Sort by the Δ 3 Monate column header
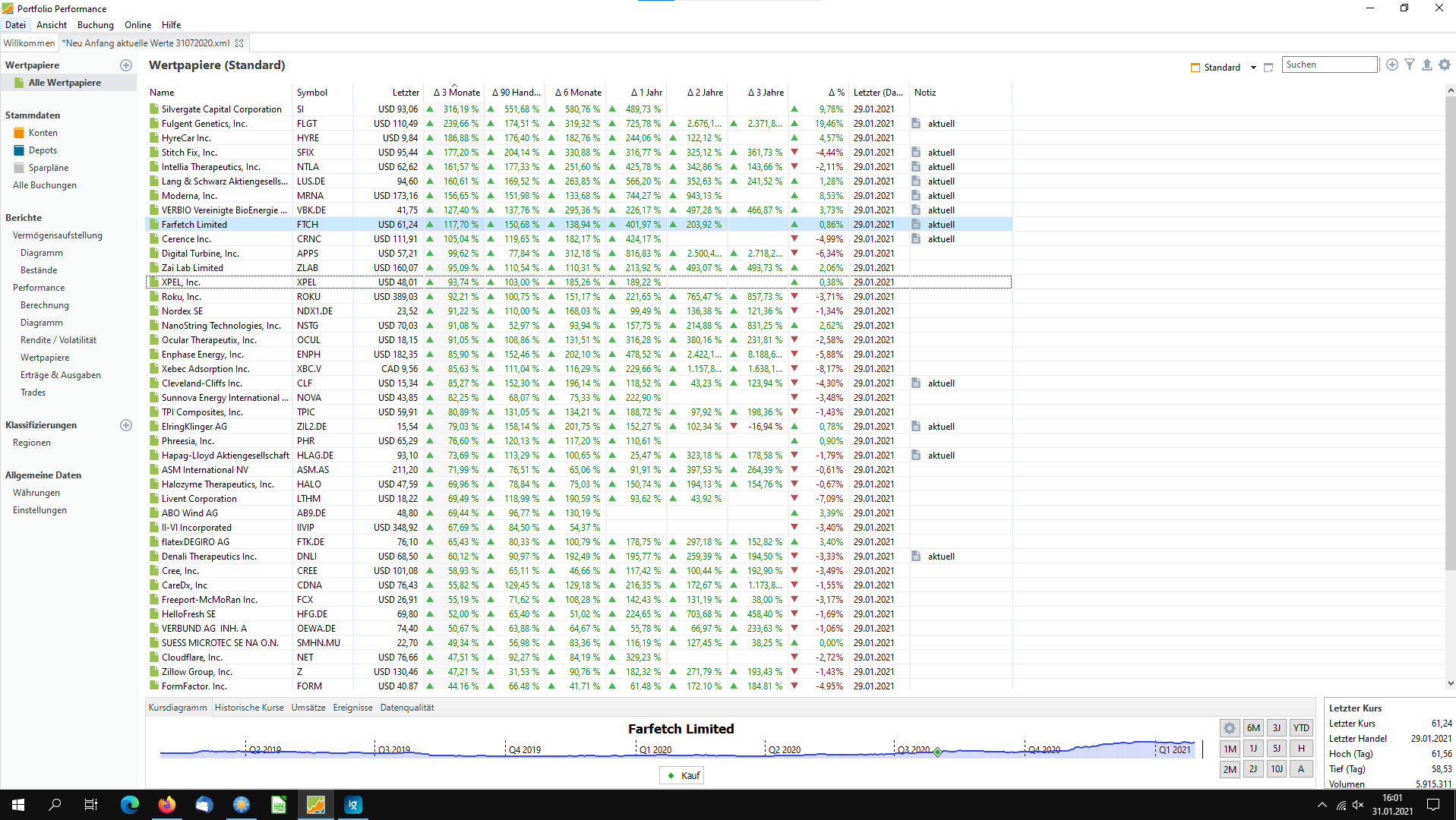This screenshot has height=820, width=1456. [x=454, y=93]
